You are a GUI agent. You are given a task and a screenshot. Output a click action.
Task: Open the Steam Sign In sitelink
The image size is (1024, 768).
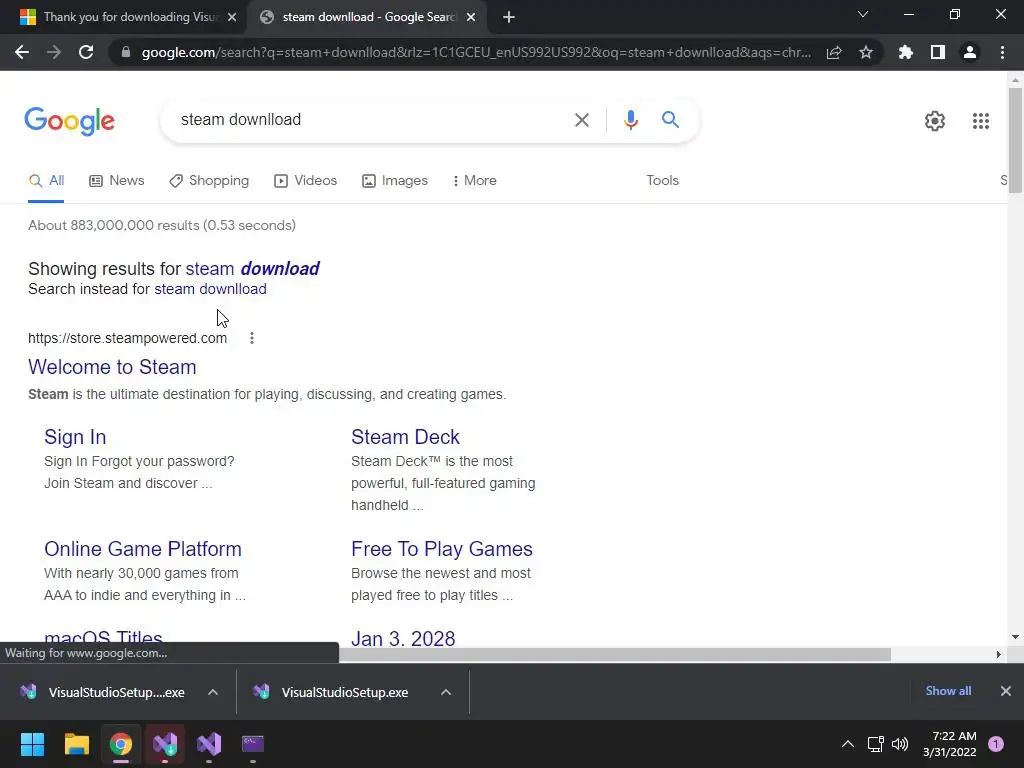tap(75, 437)
